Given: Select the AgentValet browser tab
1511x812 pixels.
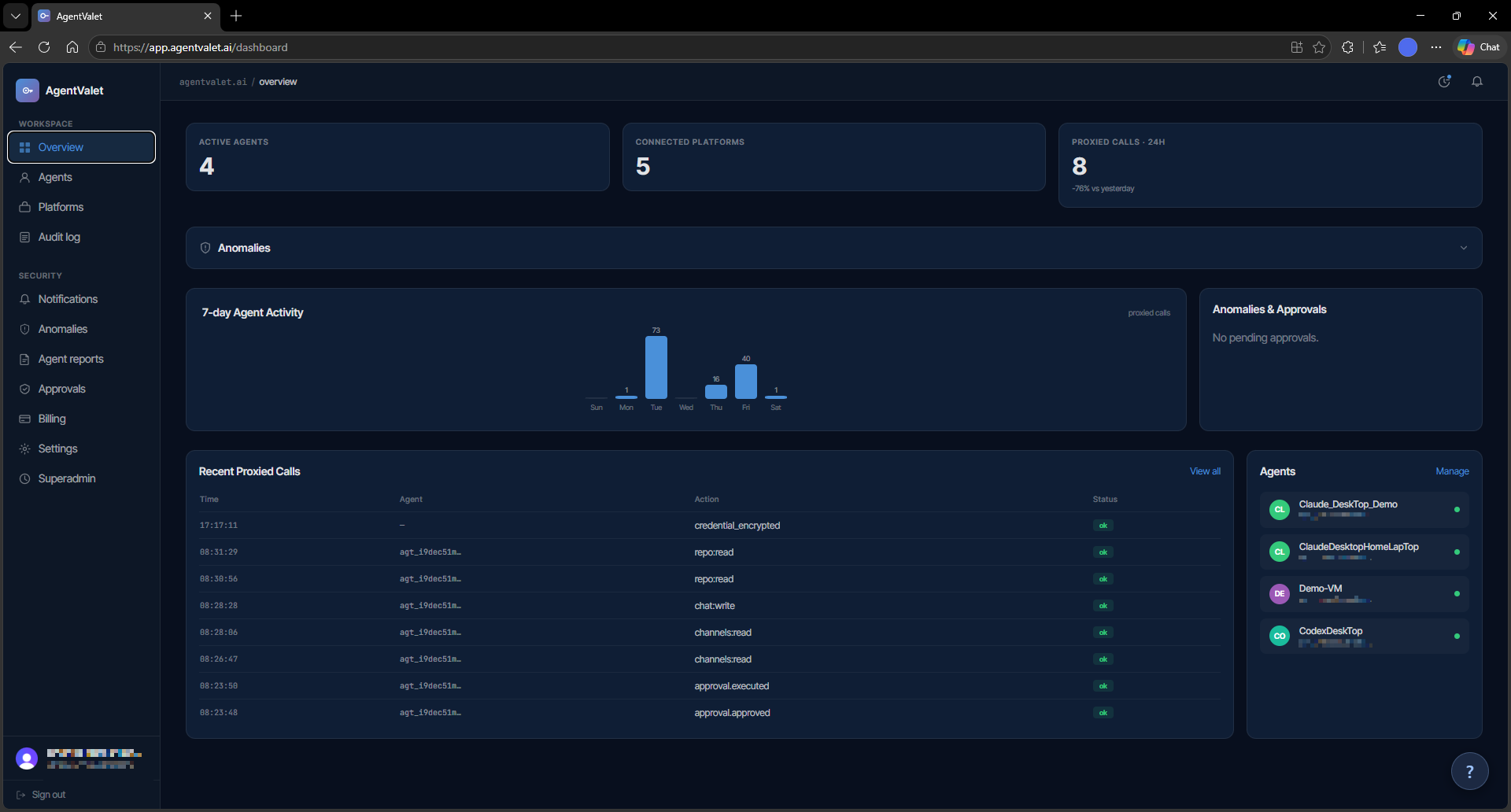Looking at the screenshot, I should 126,16.
